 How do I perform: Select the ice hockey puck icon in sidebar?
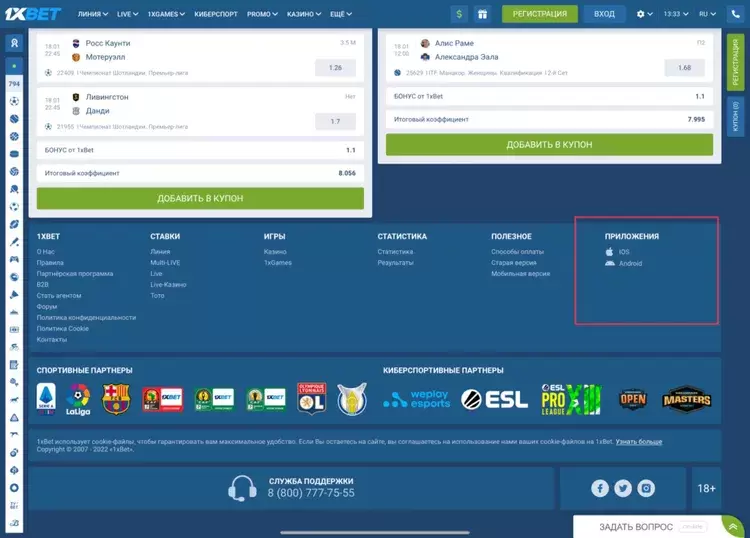(14, 154)
